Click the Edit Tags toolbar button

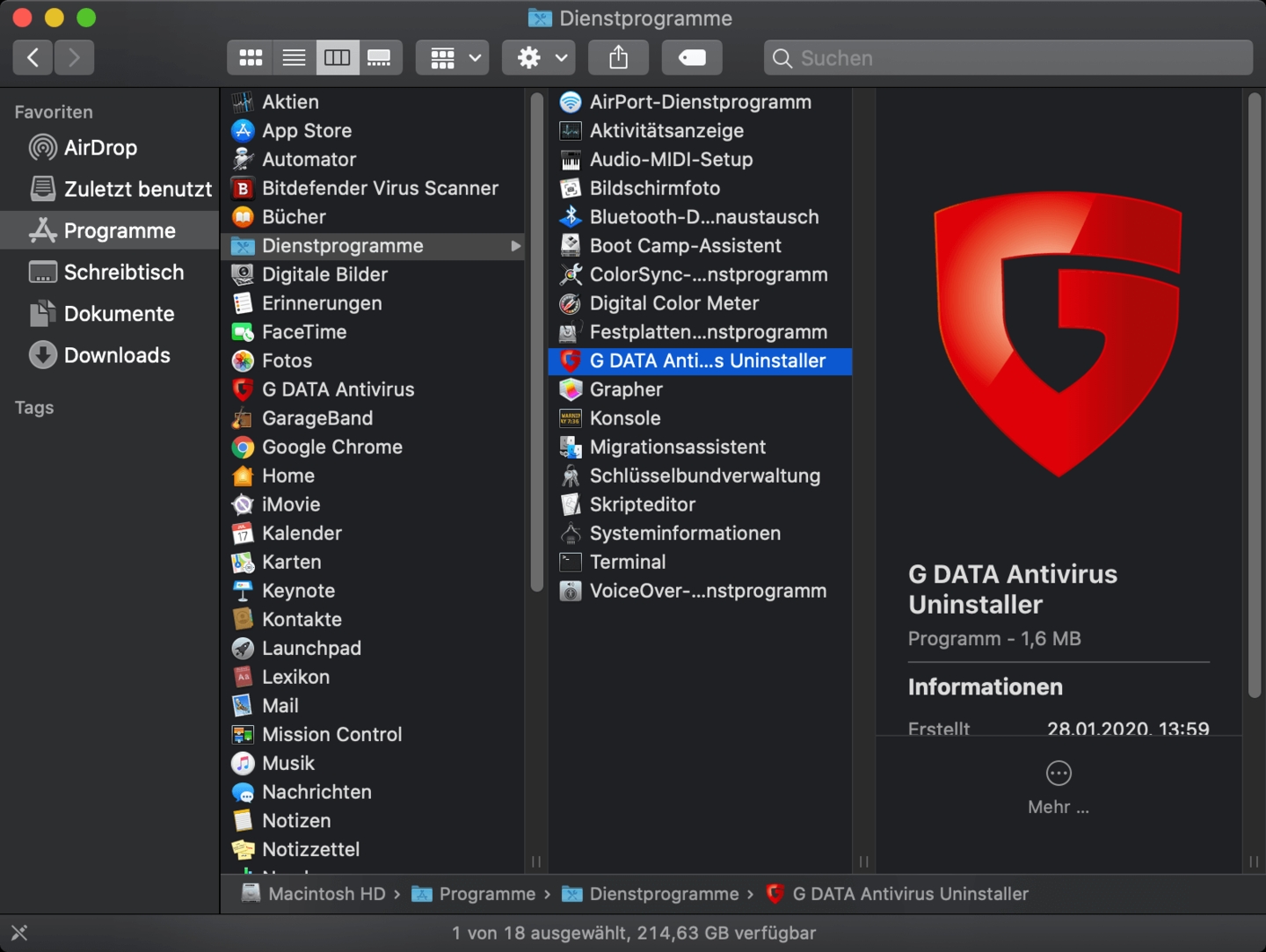click(692, 58)
